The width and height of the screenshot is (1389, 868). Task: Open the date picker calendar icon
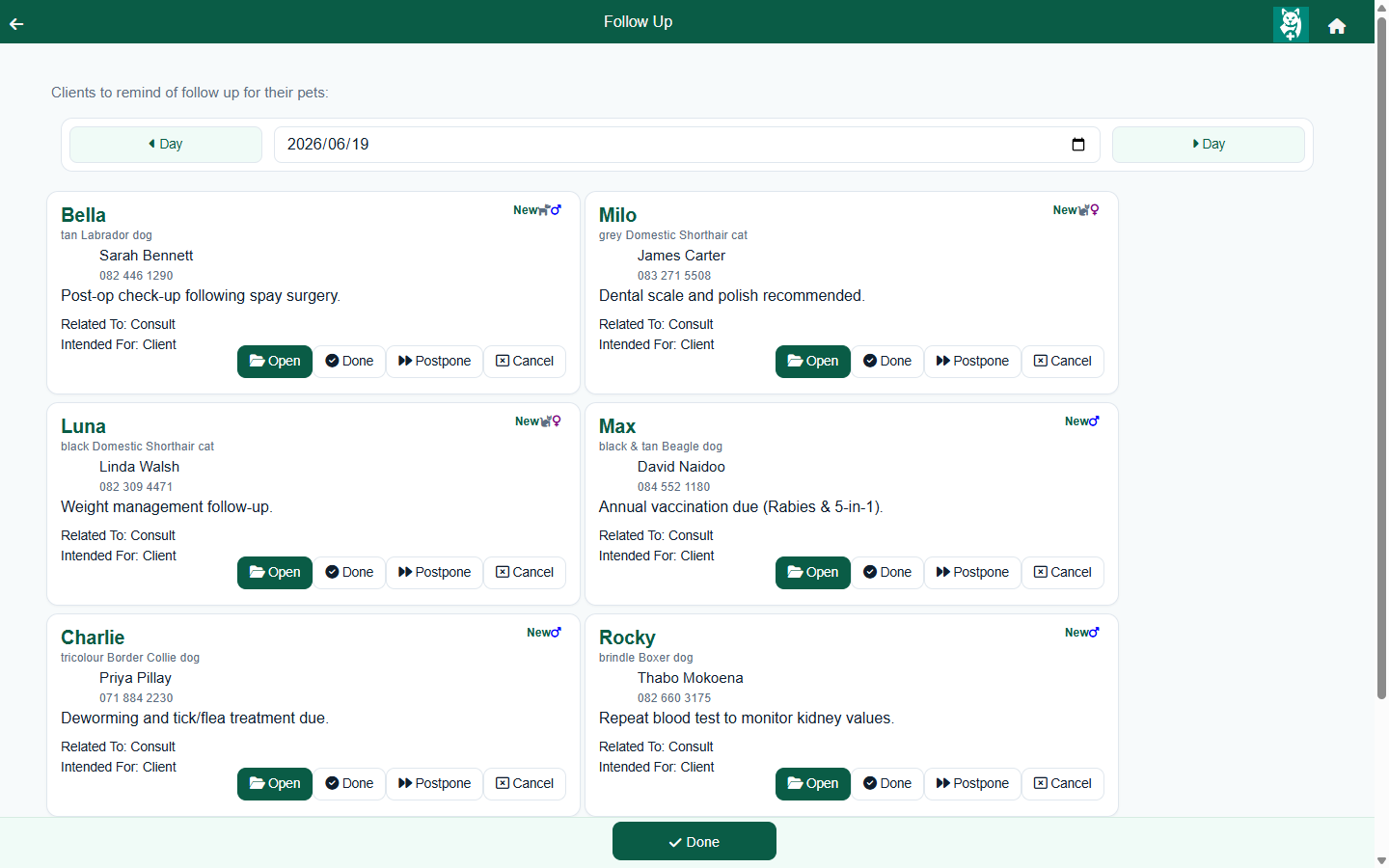pos(1078,145)
